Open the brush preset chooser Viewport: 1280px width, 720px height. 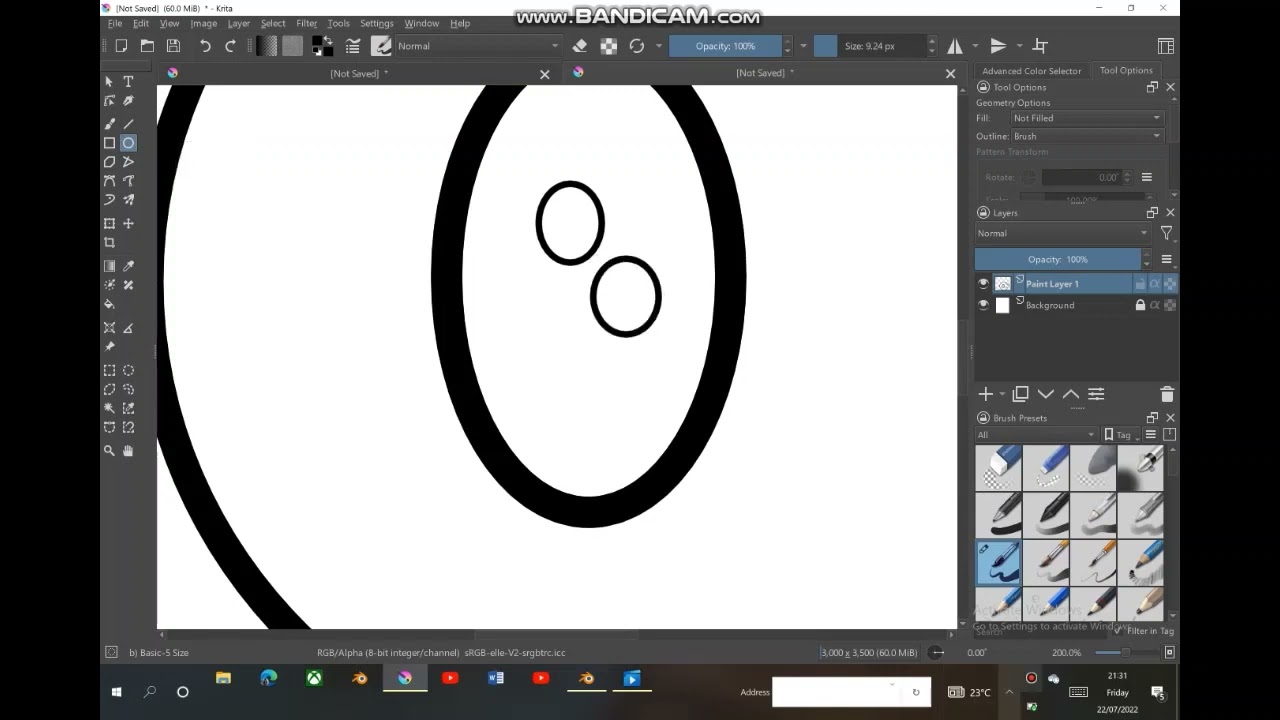[381, 46]
